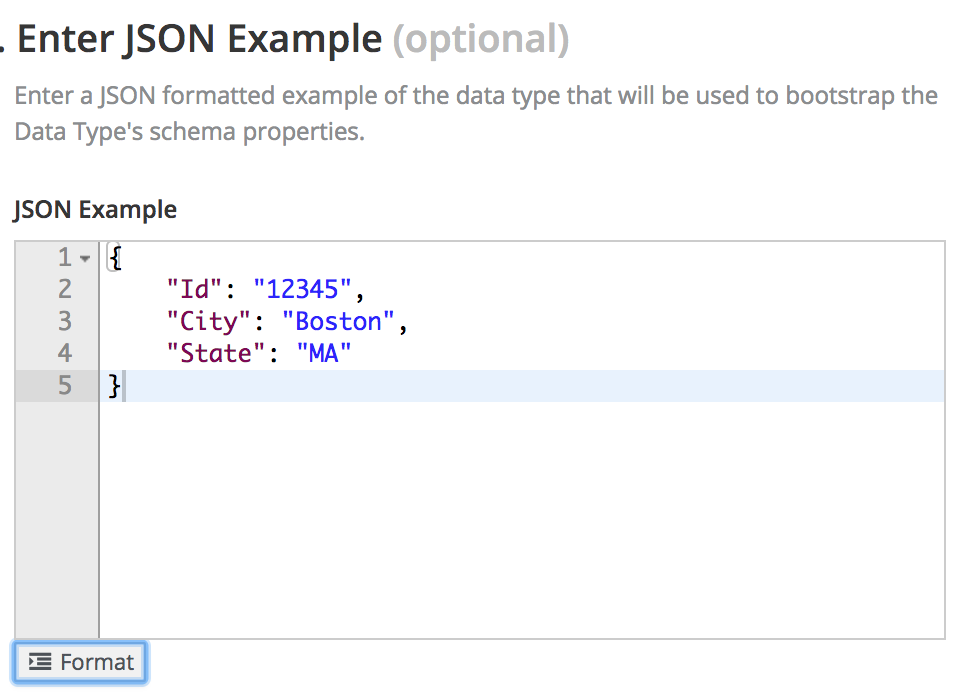The image size is (978, 700).
Task: Click the indent icon on the Format button
Action: [40, 662]
